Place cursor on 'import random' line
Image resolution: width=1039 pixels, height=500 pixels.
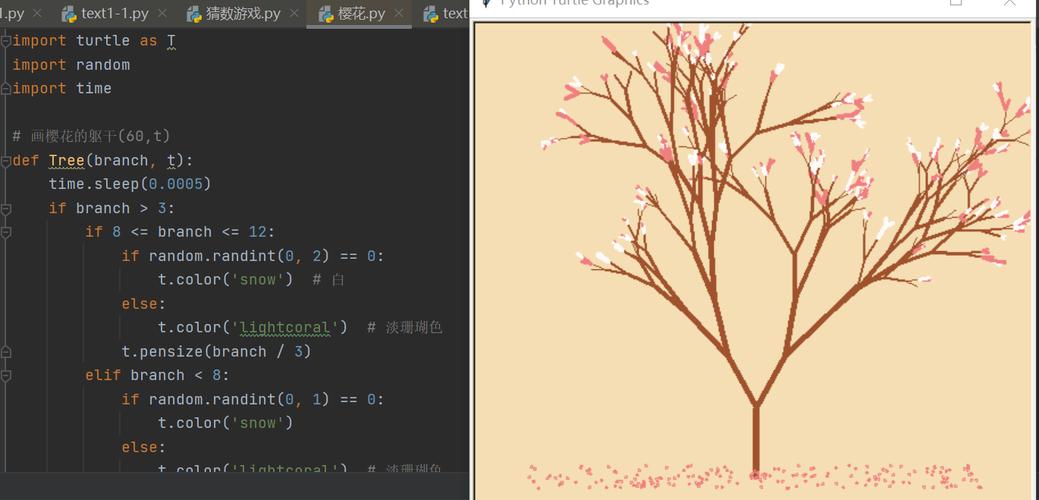click(71, 65)
